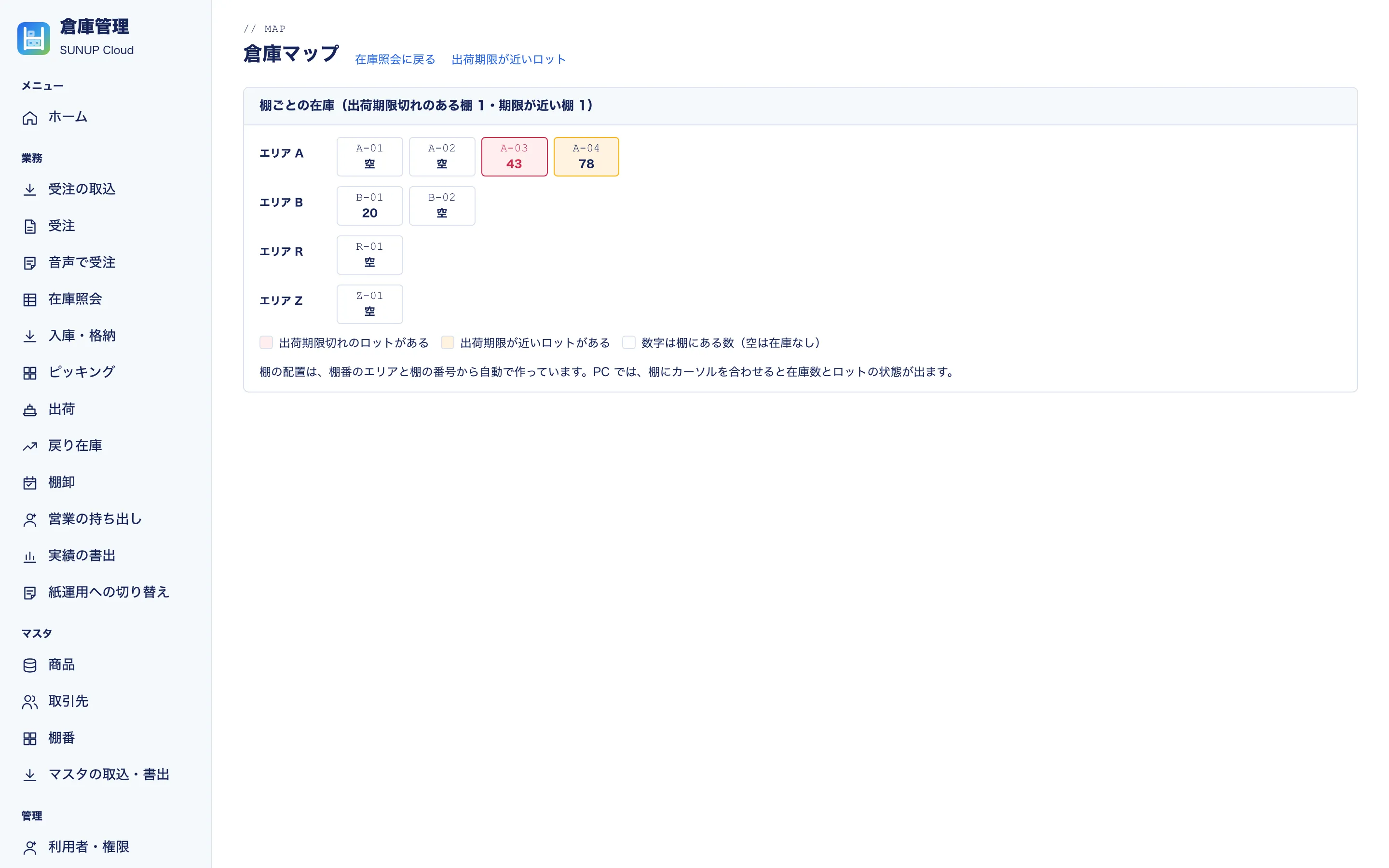Click the 在庫照会 table icon
Screen dimensions: 1389x868
tap(30, 299)
